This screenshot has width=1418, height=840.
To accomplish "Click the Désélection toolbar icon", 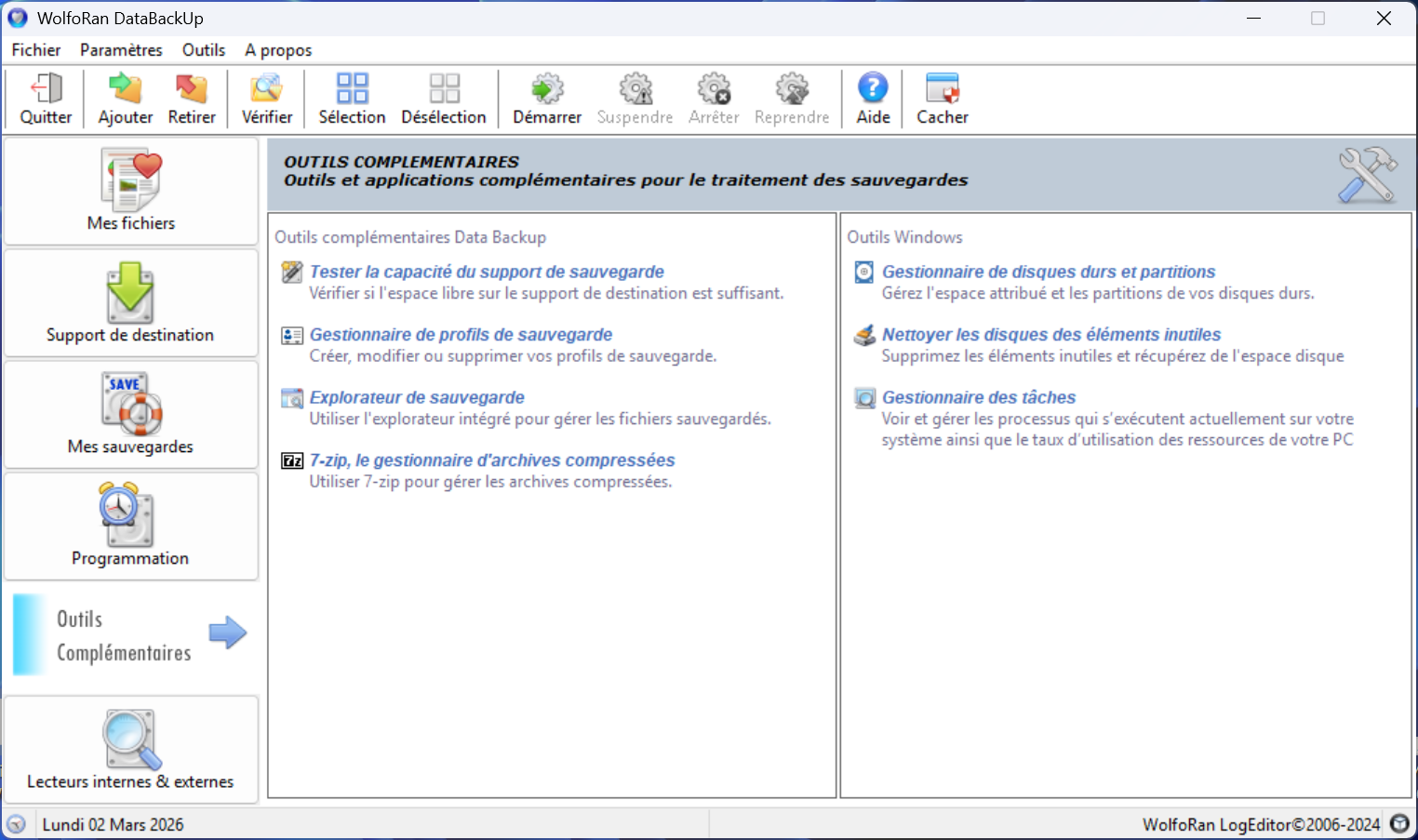I will (x=444, y=89).
